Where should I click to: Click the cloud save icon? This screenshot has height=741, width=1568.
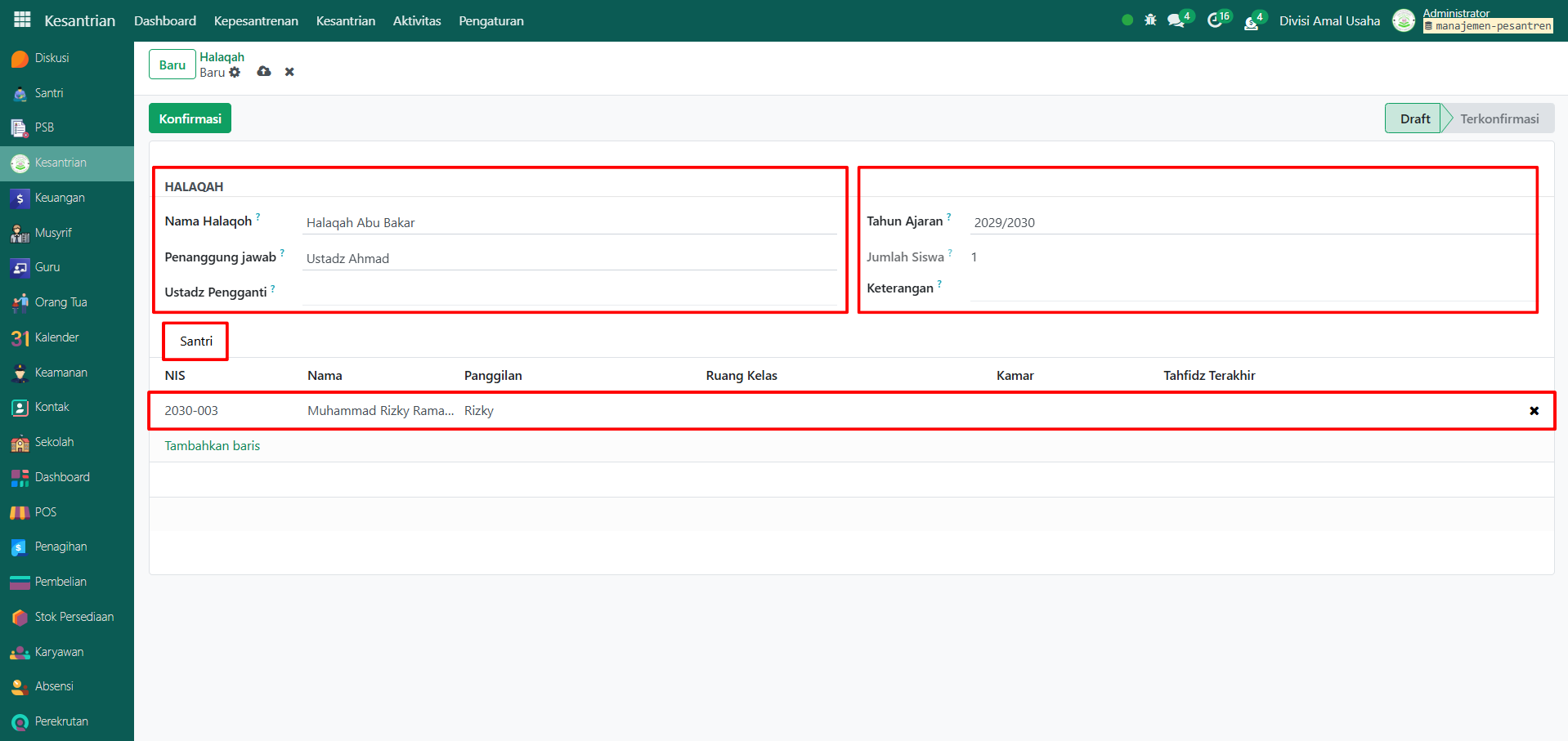264,72
